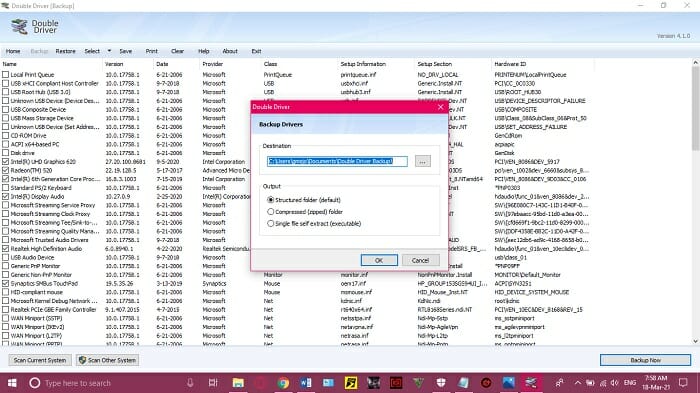The width and height of the screenshot is (700, 393).
Task: Click Cancel in Backup Drivers dialog
Action: click(421, 260)
